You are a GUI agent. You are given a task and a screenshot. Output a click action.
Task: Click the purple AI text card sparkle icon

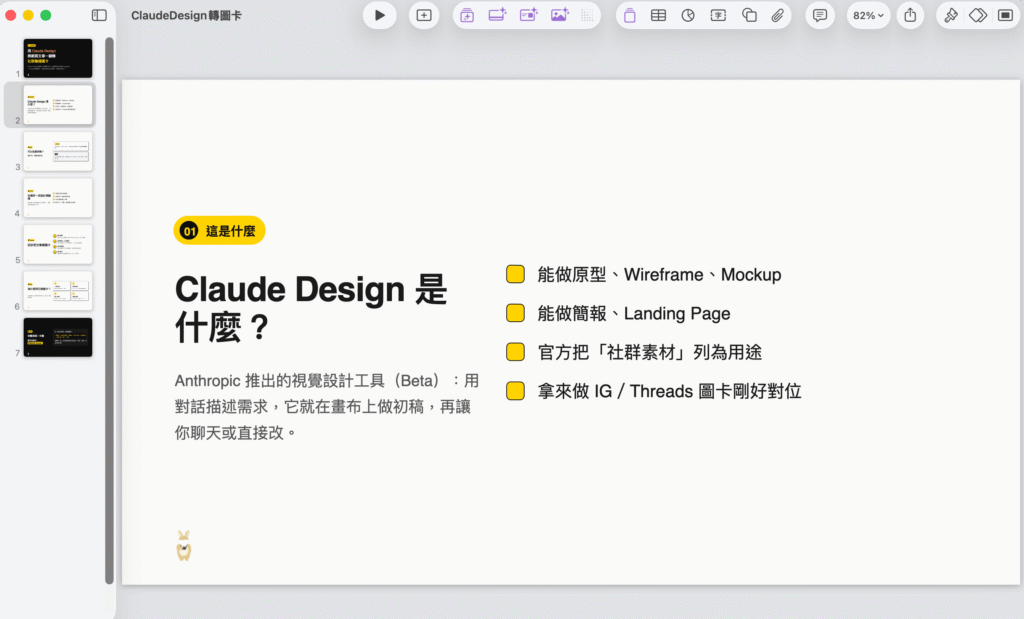(x=528, y=15)
